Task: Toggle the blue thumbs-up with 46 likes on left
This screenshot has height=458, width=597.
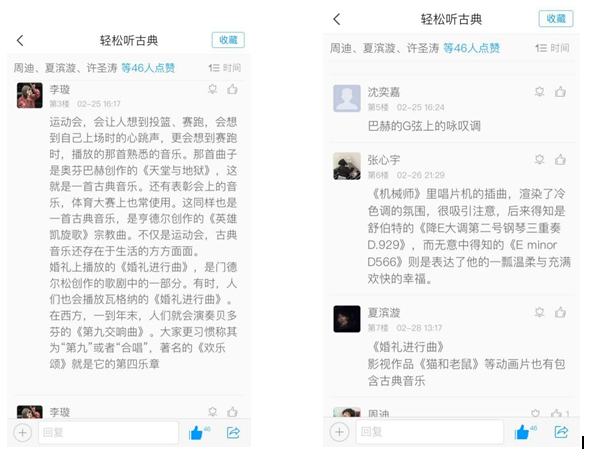Action: pos(200,433)
